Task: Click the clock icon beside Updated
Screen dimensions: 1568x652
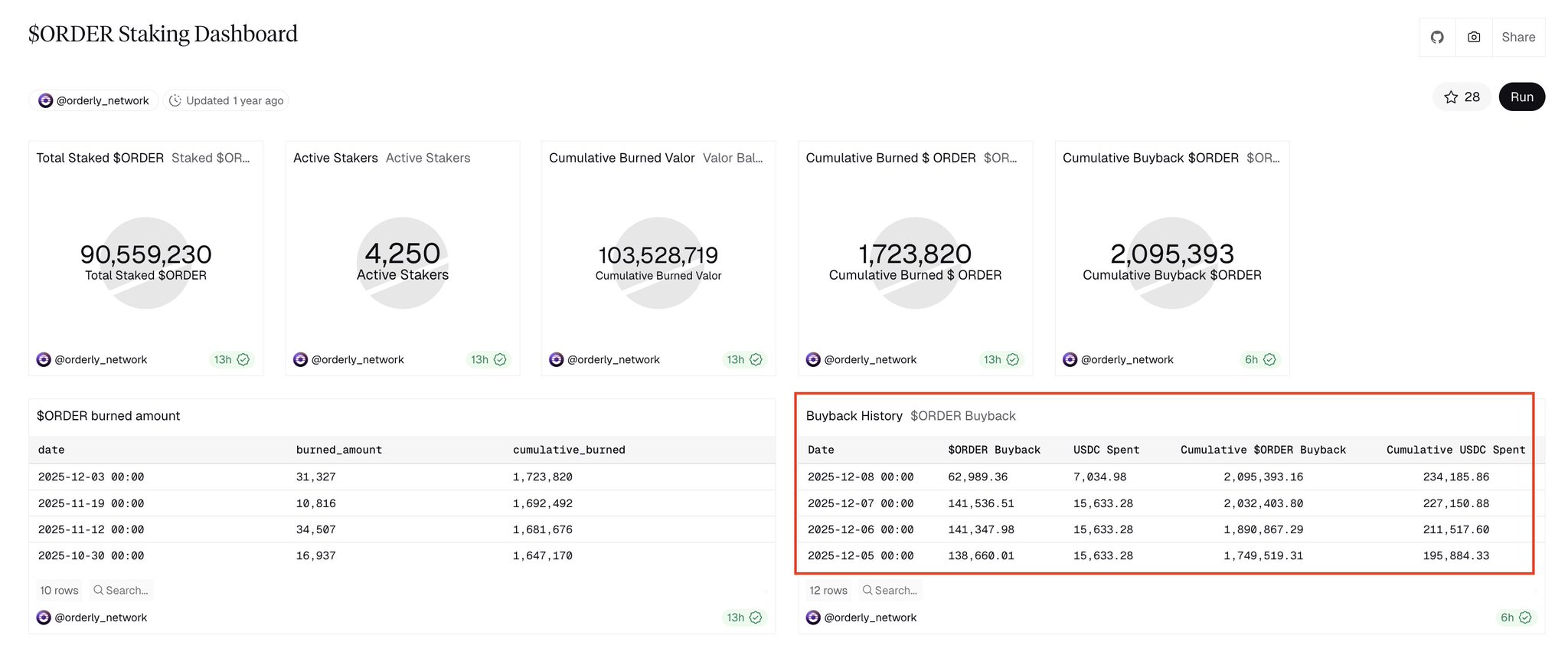Action: pos(175,100)
